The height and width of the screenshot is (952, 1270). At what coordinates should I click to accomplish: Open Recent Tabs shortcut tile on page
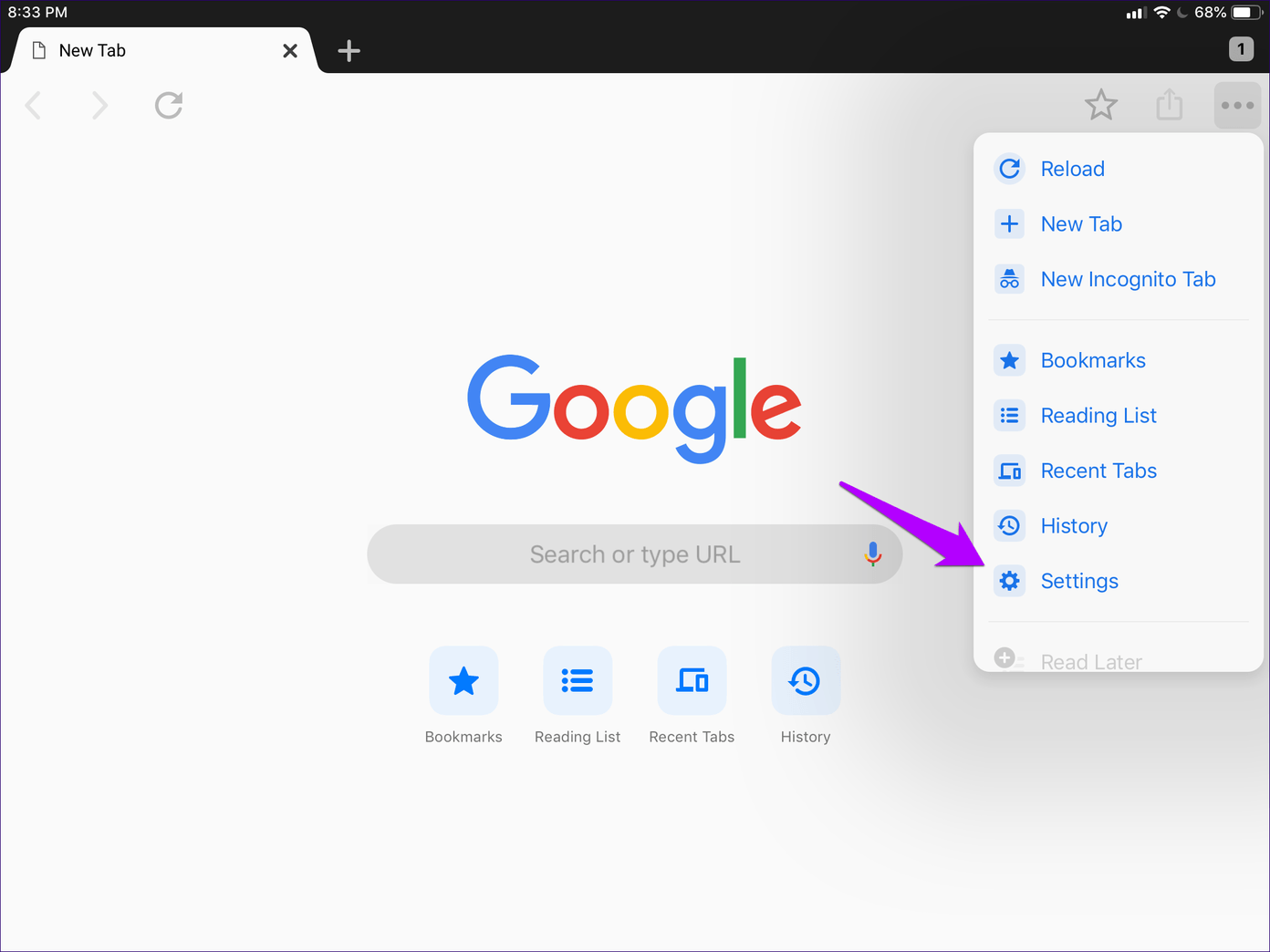pyautogui.click(x=692, y=696)
